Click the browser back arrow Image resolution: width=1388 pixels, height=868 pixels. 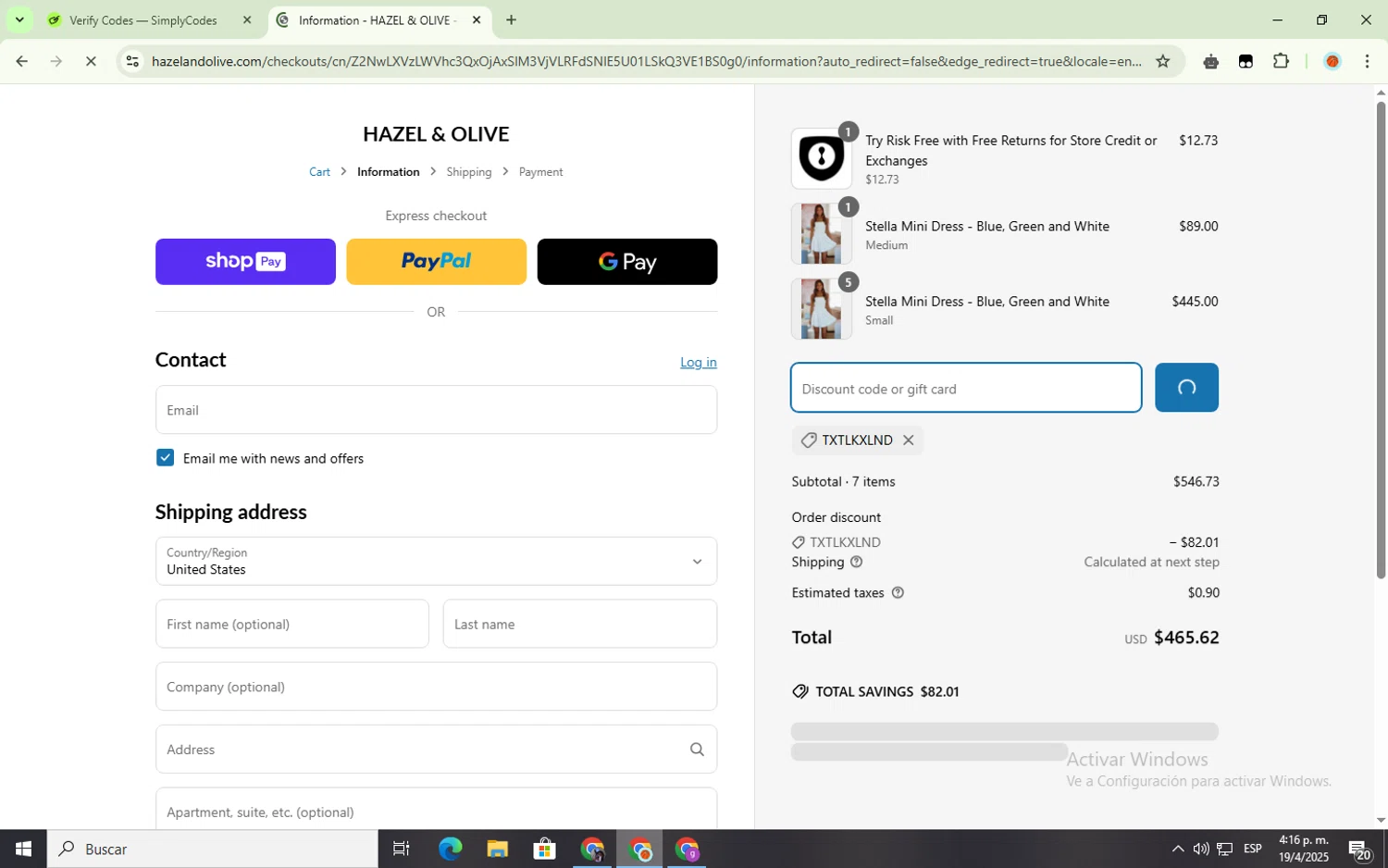21,61
